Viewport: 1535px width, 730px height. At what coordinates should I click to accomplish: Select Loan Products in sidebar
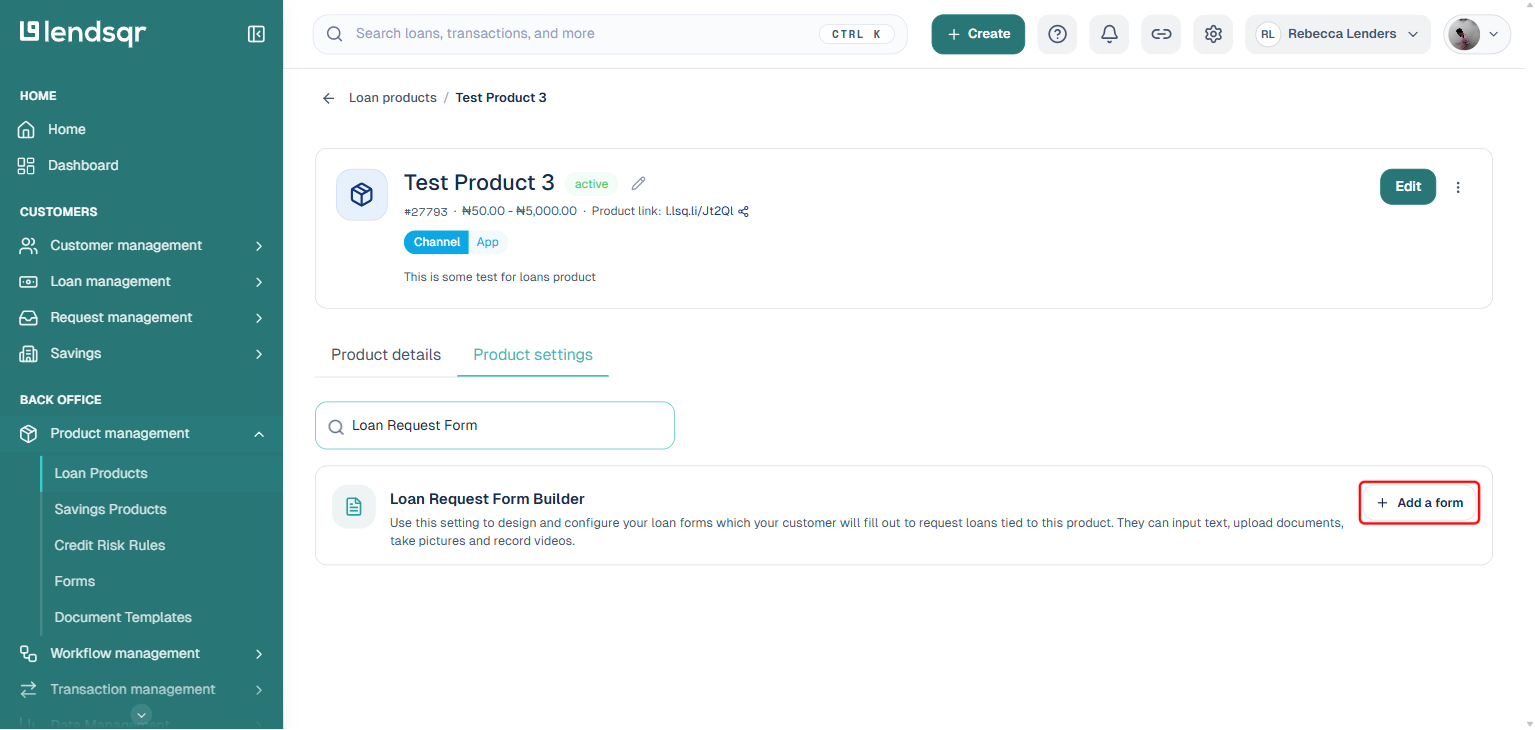101,474
